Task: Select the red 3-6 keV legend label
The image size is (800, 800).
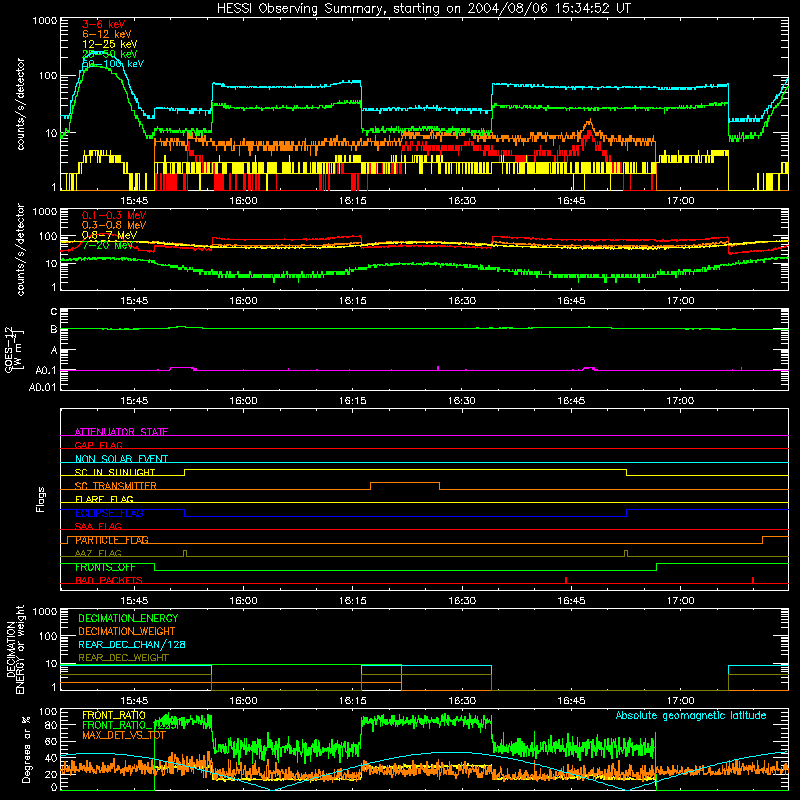Action: click(x=104, y=24)
